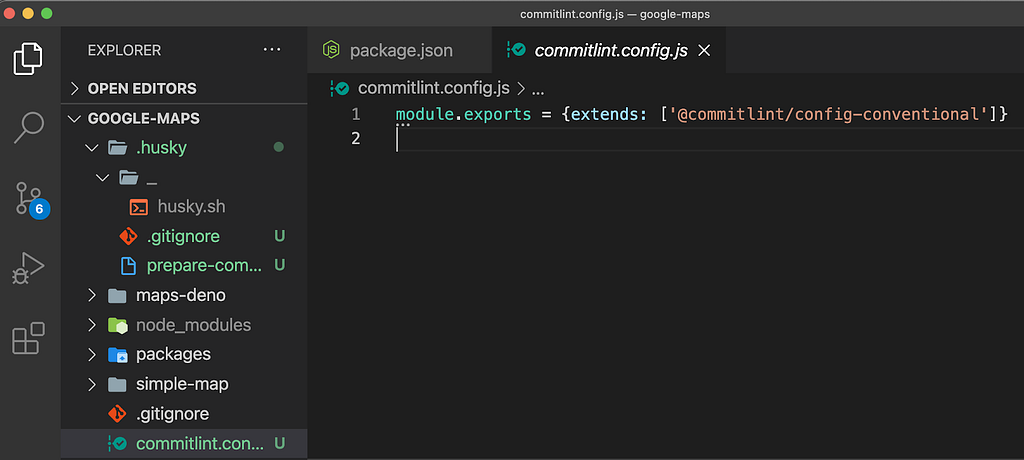Click the yellow macOS minimize button
The width and height of the screenshot is (1024, 460).
pos(28,13)
